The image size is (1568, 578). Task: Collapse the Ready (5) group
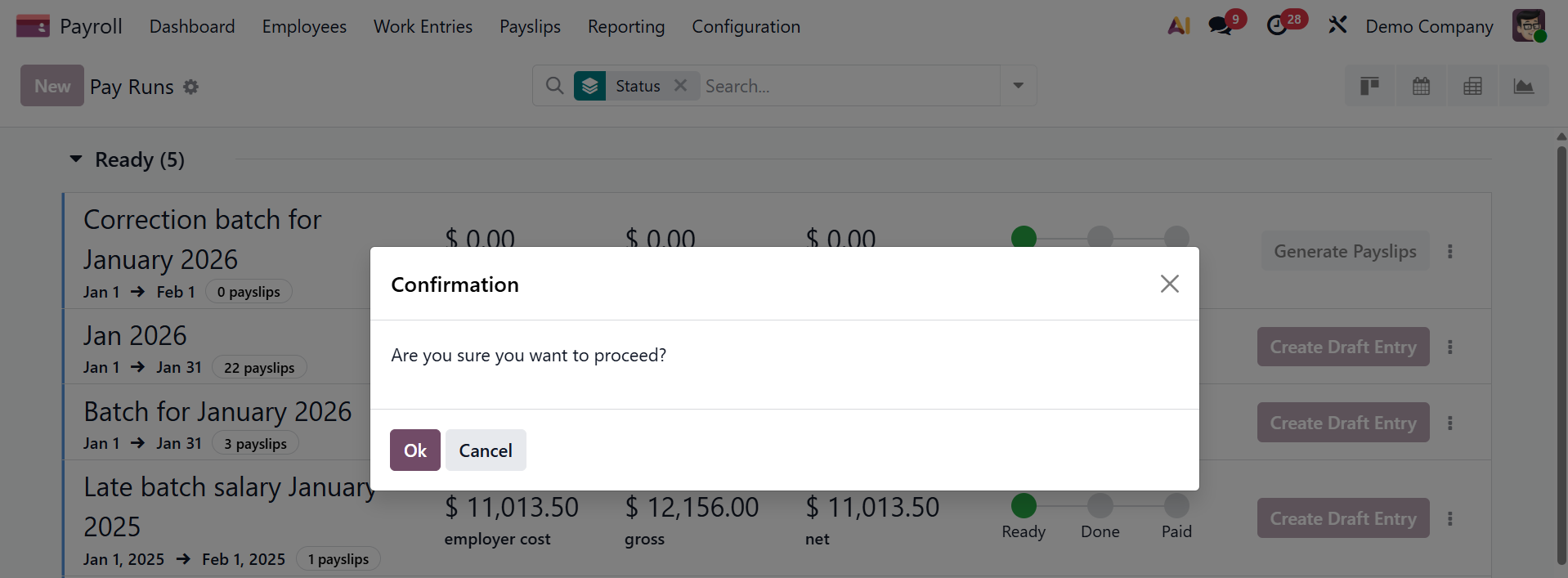pos(76,159)
